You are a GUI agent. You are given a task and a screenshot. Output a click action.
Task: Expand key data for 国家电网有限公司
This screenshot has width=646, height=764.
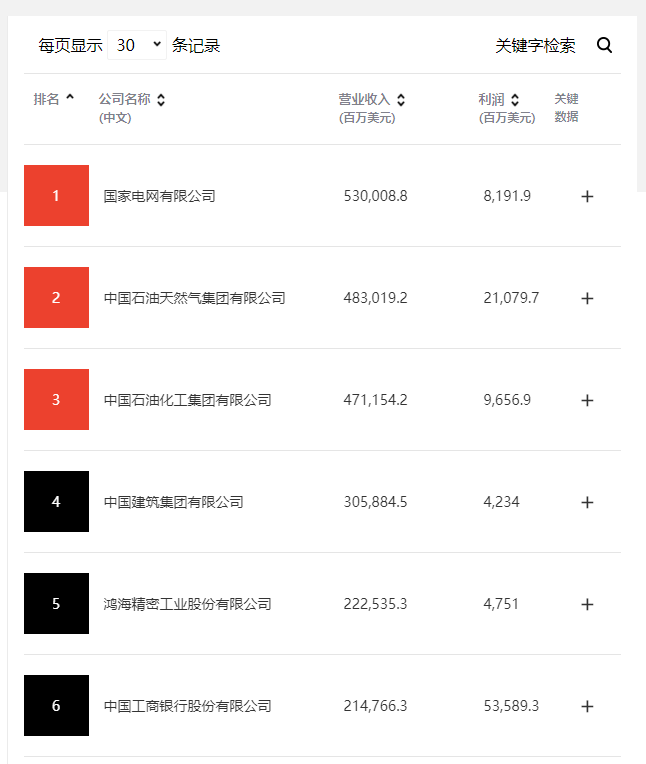point(587,196)
